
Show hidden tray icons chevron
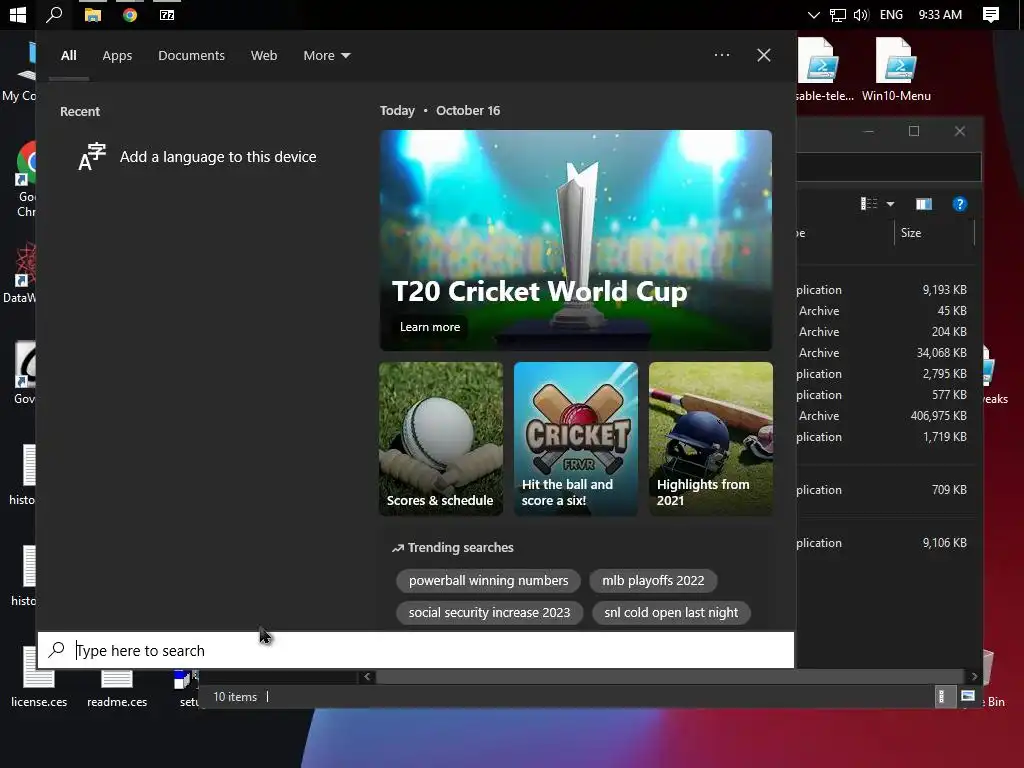point(813,14)
